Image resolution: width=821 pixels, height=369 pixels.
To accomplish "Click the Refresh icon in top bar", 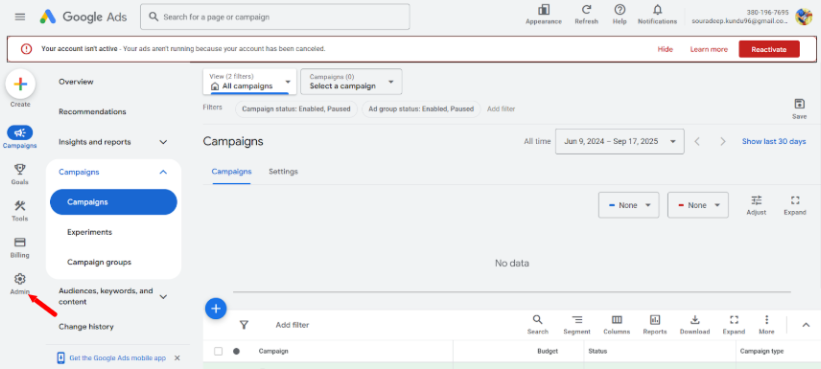I will 586,9.
